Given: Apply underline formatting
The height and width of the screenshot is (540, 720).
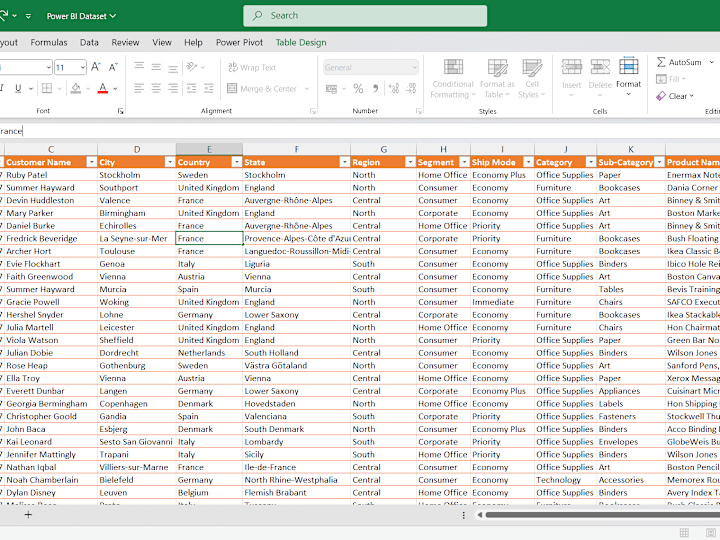Looking at the screenshot, I should tap(18, 88).
